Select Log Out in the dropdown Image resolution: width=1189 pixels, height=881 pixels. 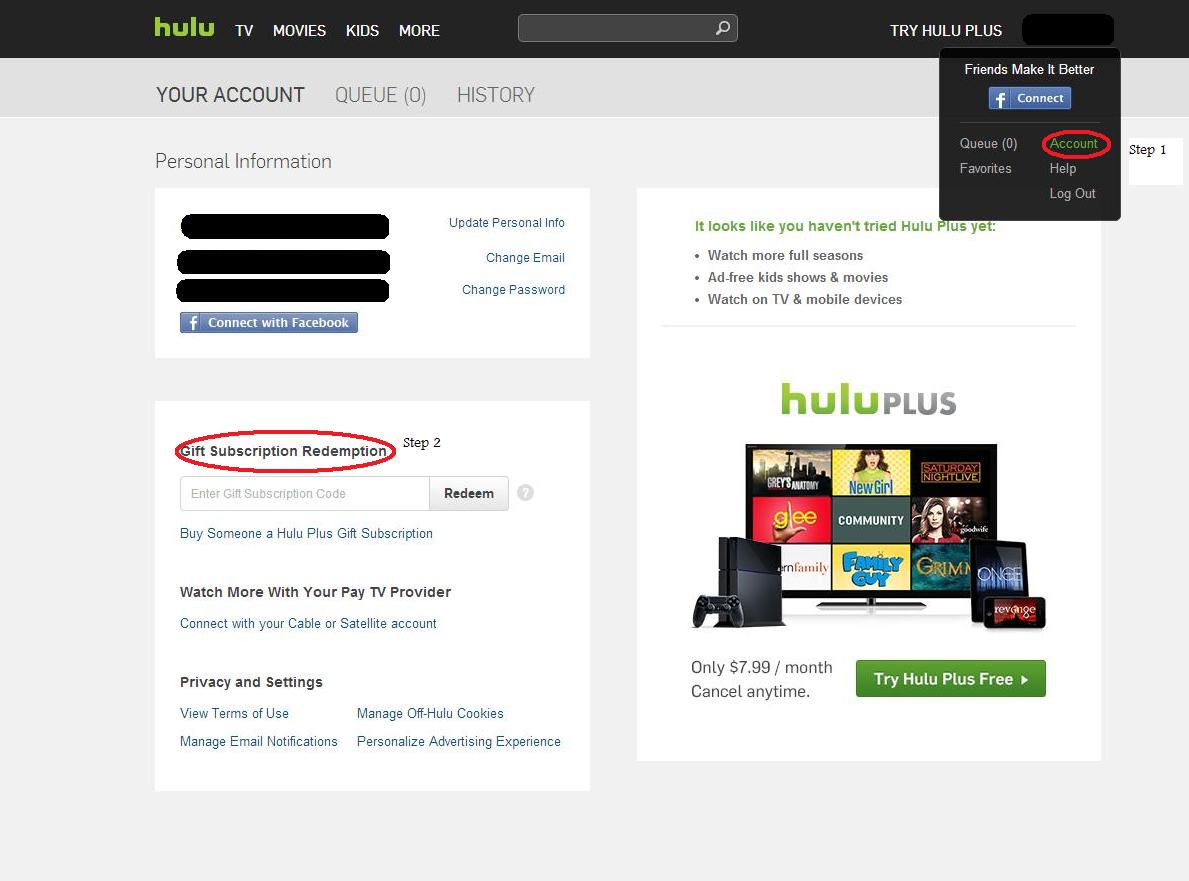pos(1072,193)
